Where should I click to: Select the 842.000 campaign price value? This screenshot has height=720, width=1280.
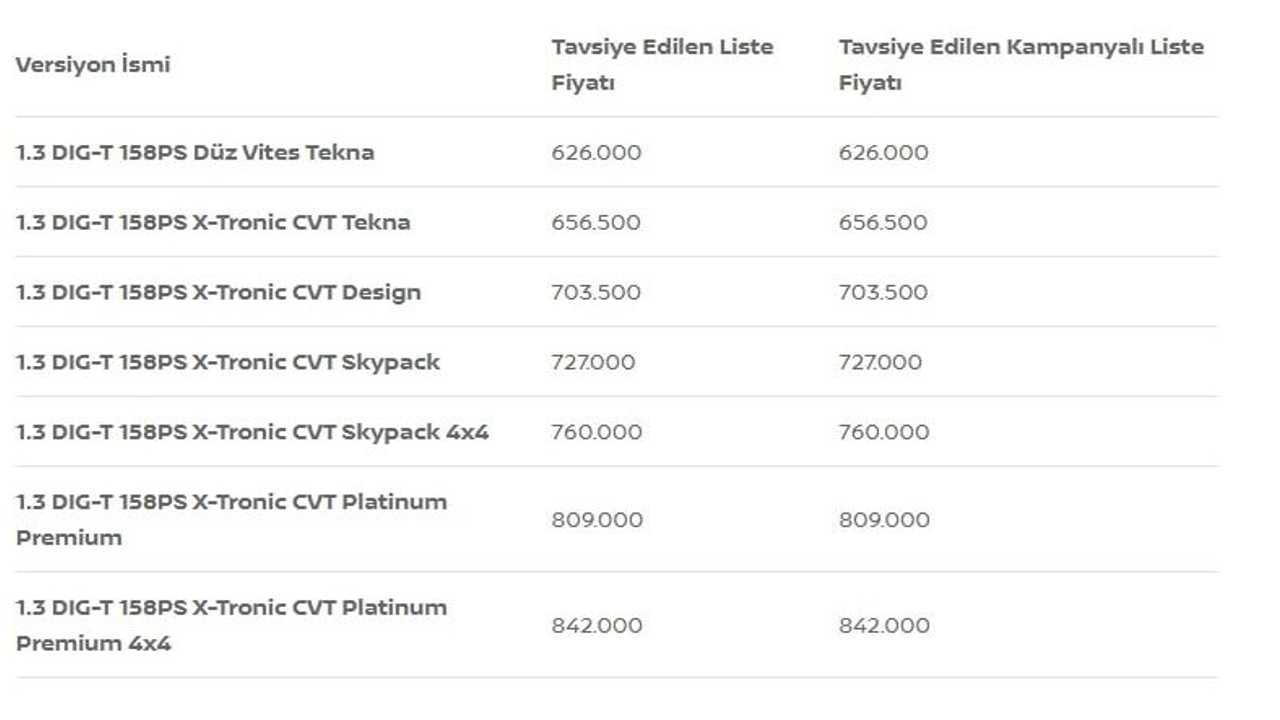pos(884,625)
